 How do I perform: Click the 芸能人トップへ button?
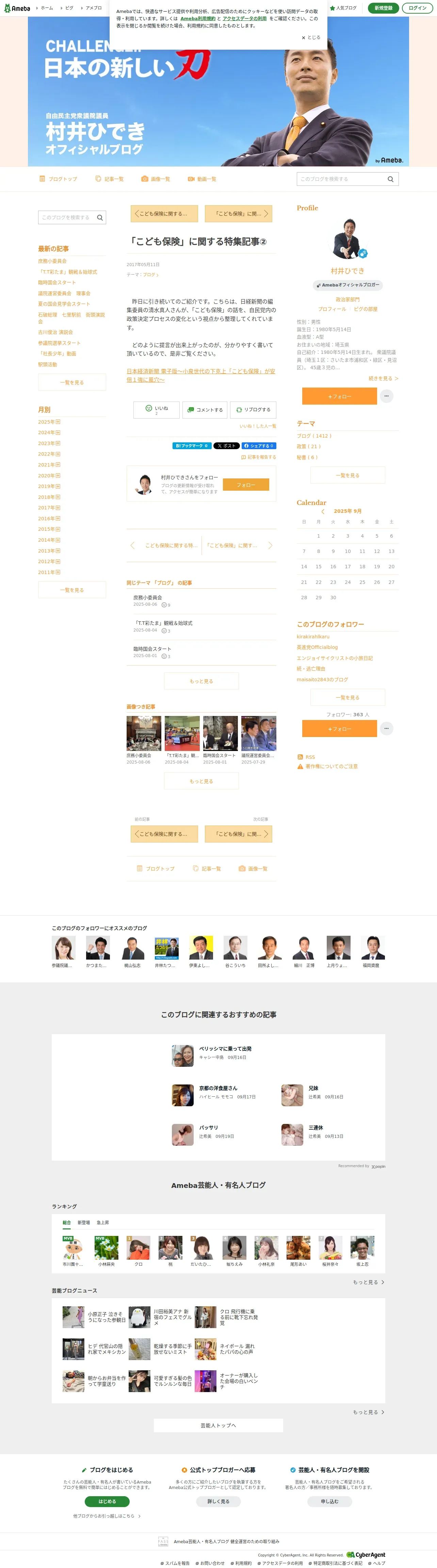(218, 1425)
